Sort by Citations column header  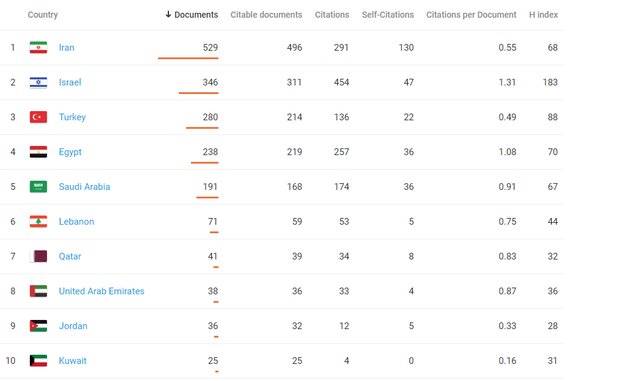[332, 15]
